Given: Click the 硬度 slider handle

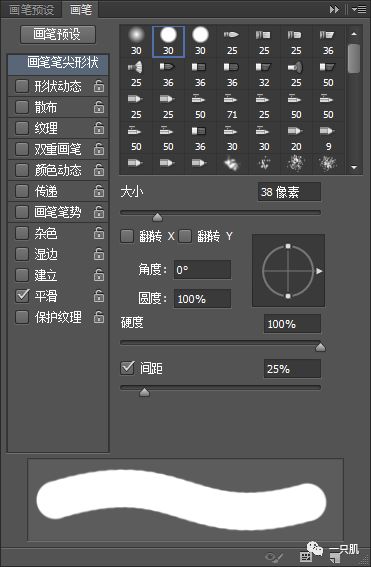Looking at the screenshot, I should (x=320, y=347).
